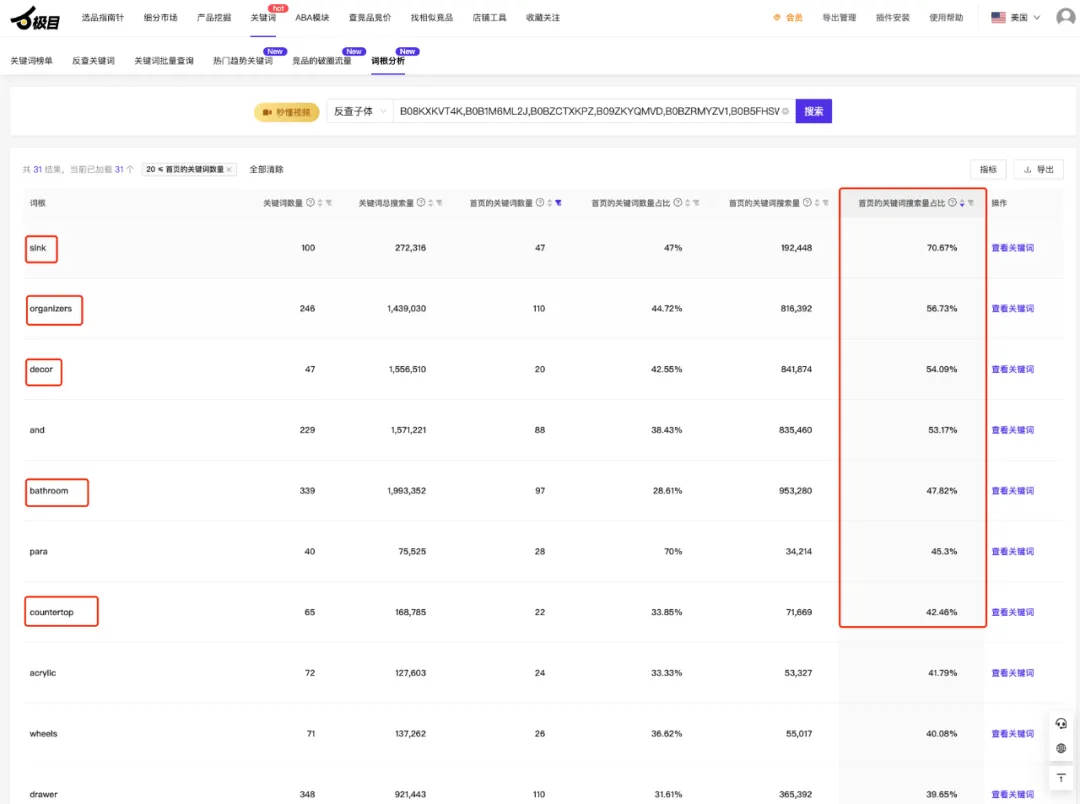Sort by the 首页的关键词搜索量 column
This screenshot has width=1080, height=804.
[817, 203]
